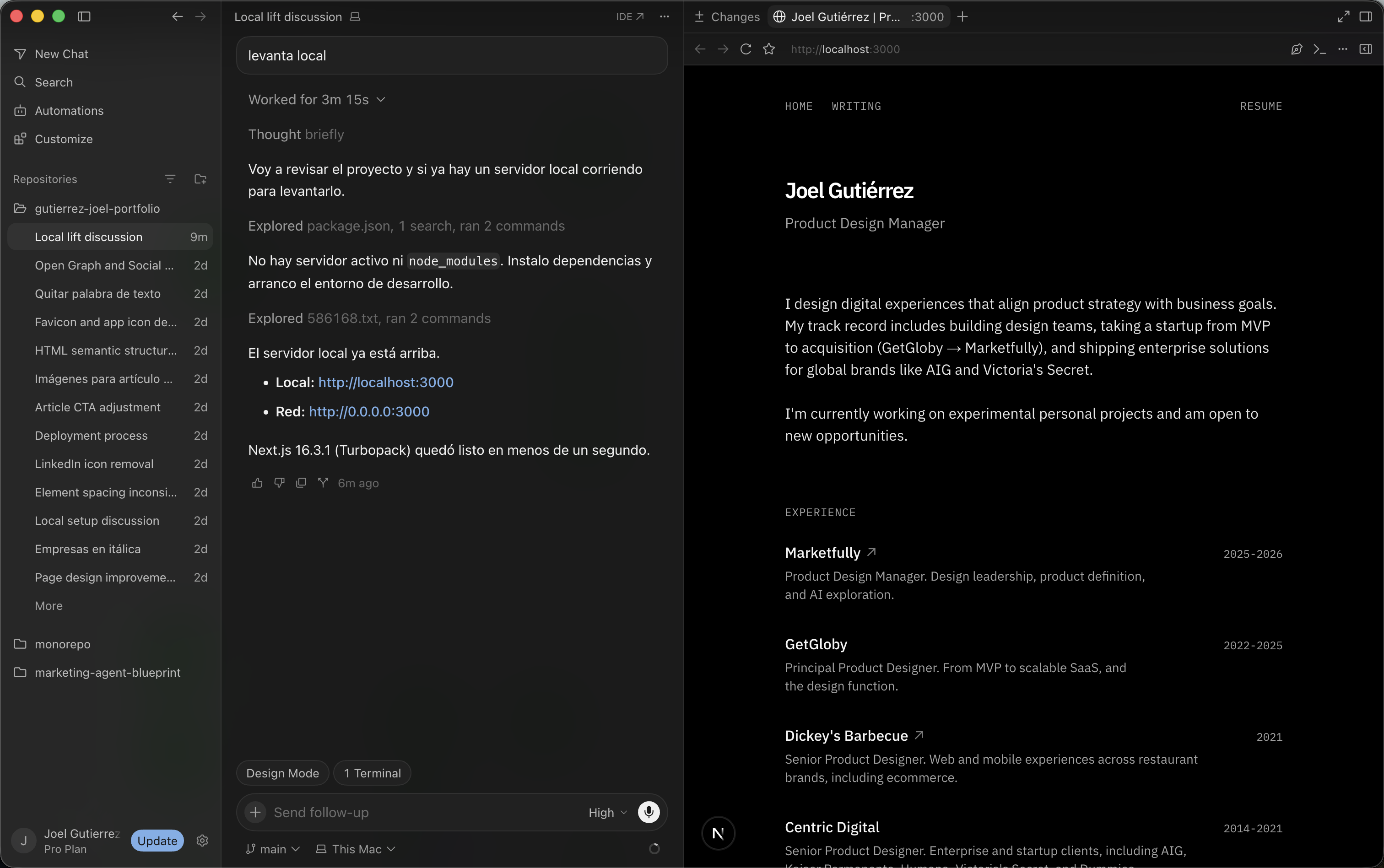Expand the Thought briefly section
This screenshot has height=868, width=1384.
point(296,135)
